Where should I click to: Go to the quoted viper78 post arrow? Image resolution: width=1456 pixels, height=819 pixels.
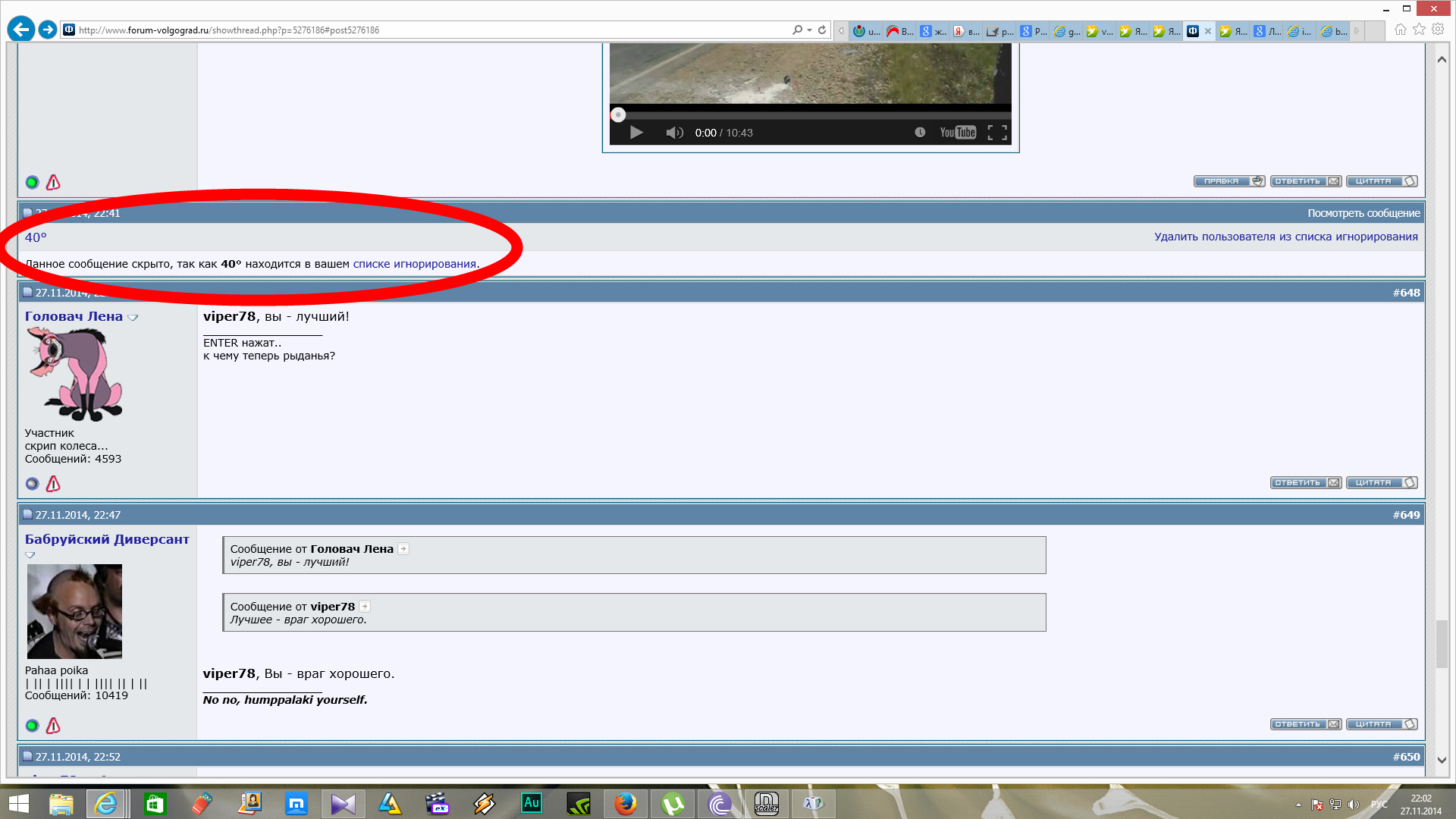coord(365,607)
